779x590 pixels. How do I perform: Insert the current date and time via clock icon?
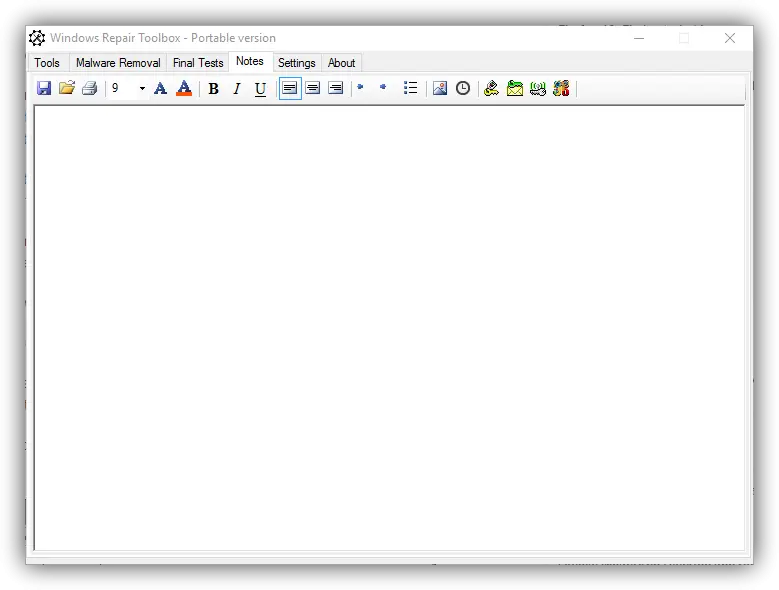pyautogui.click(x=463, y=88)
